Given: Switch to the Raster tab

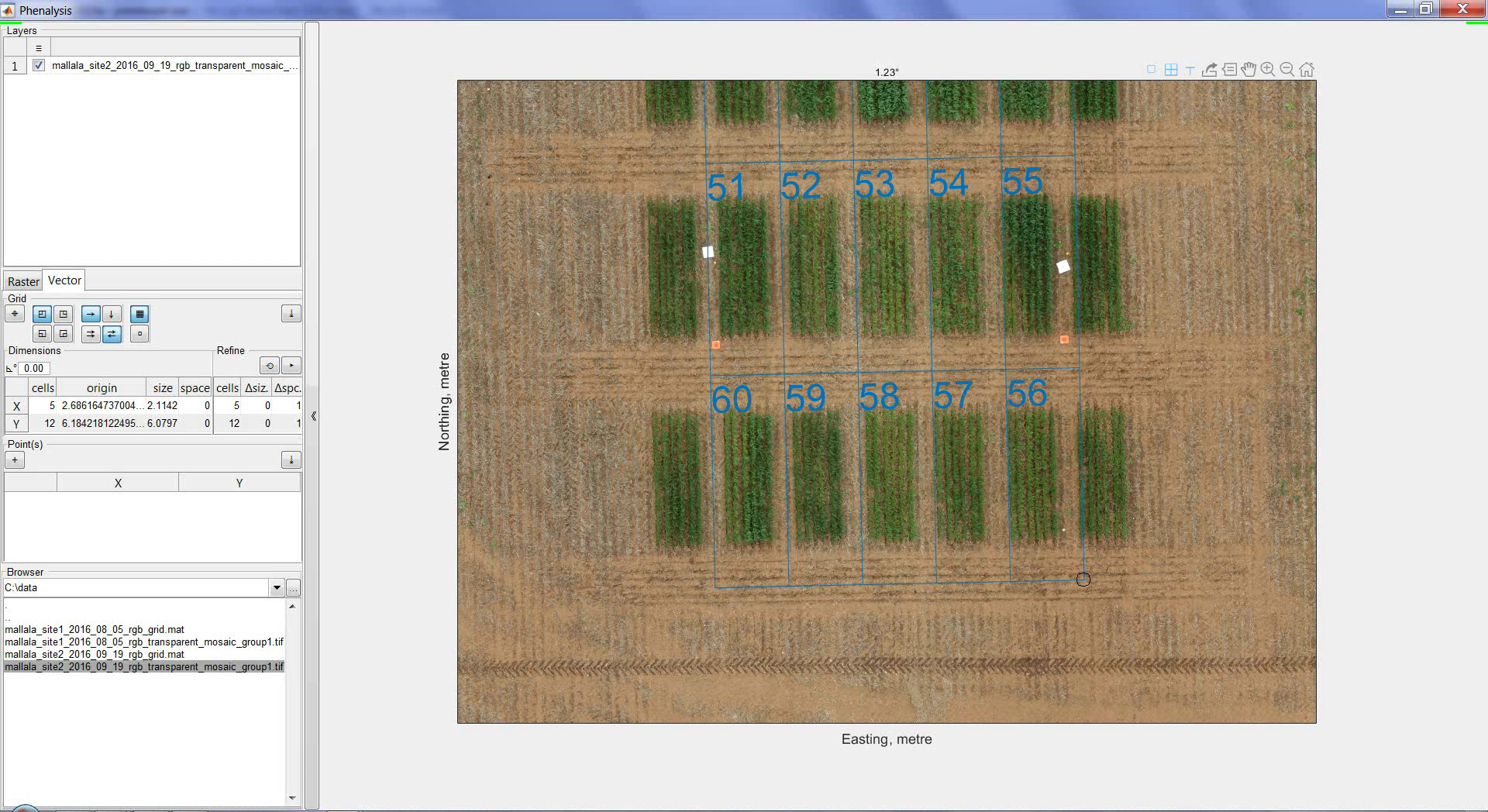Looking at the screenshot, I should 23,281.
